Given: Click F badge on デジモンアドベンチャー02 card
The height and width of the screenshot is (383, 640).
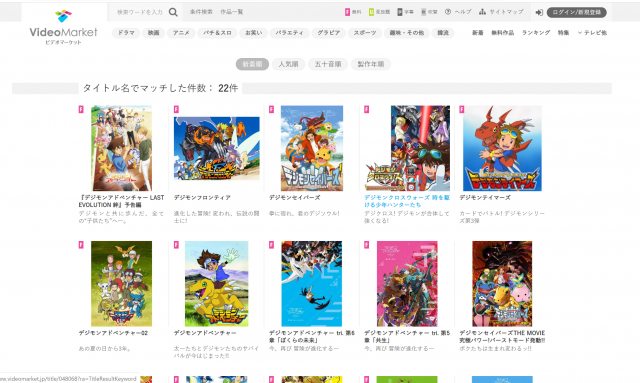Looking at the screenshot, I should [81, 245].
